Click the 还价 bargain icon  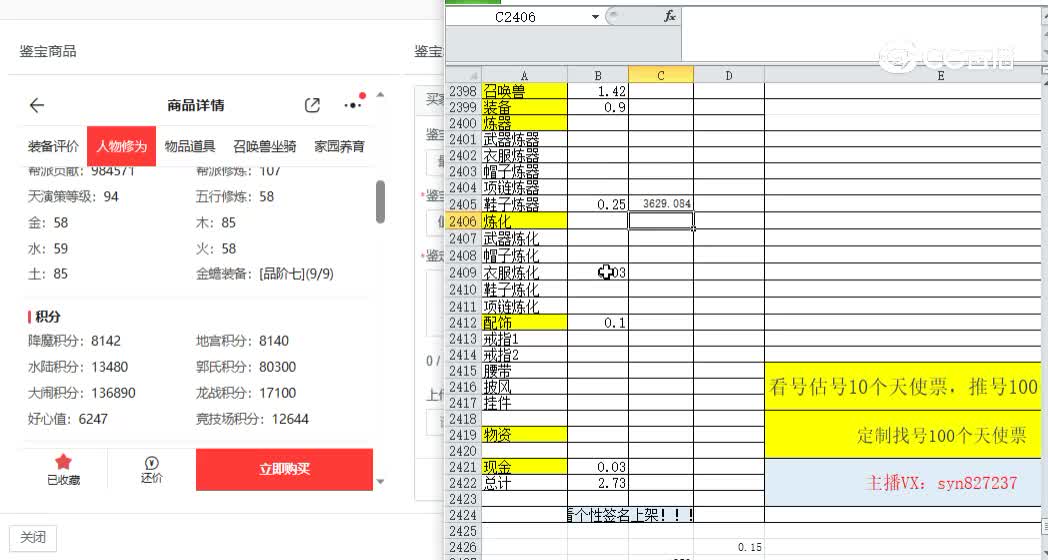(x=152, y=462)
